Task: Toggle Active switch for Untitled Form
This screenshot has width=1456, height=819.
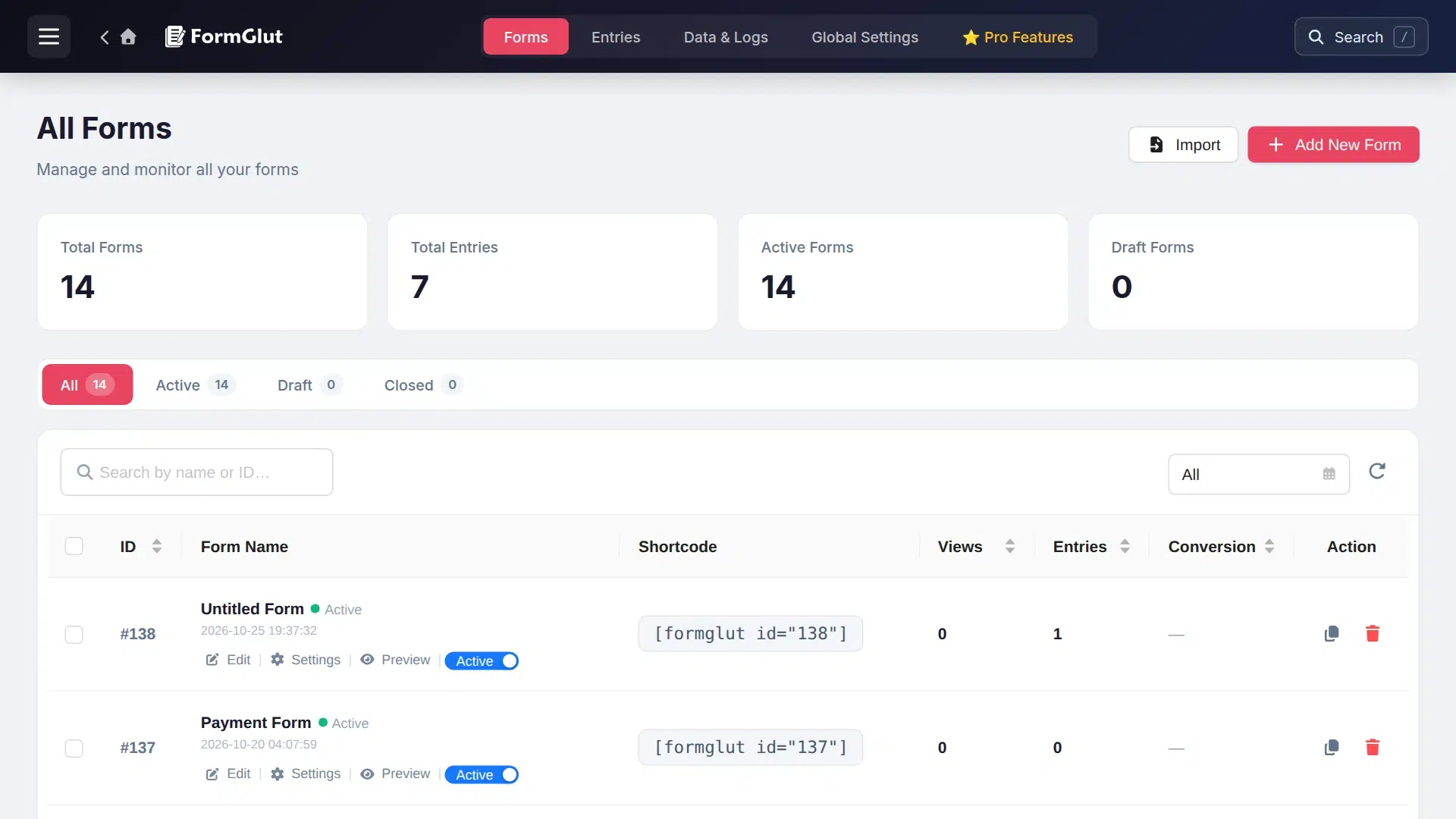Action: point(482,661)
